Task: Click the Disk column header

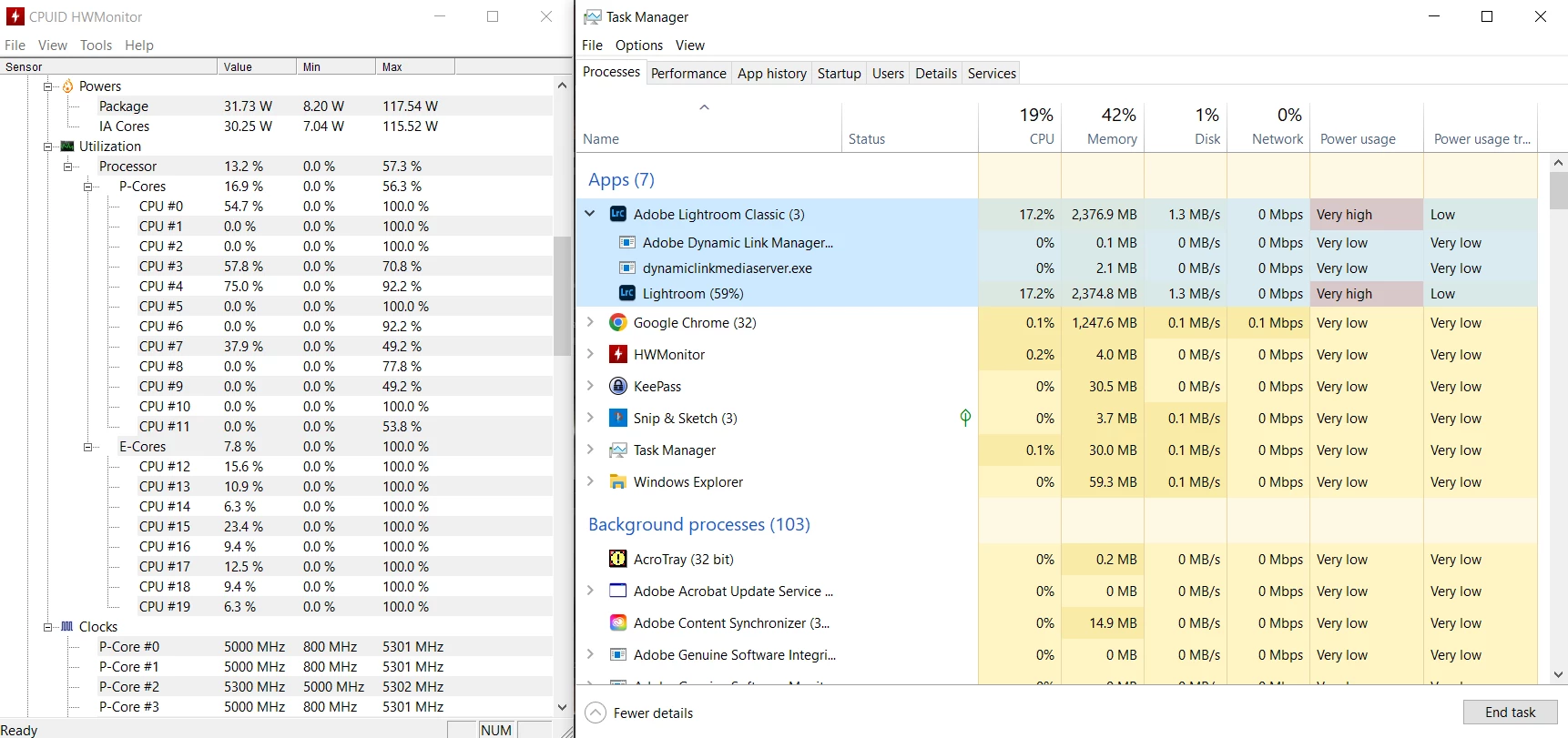Action: [1186, 126]
